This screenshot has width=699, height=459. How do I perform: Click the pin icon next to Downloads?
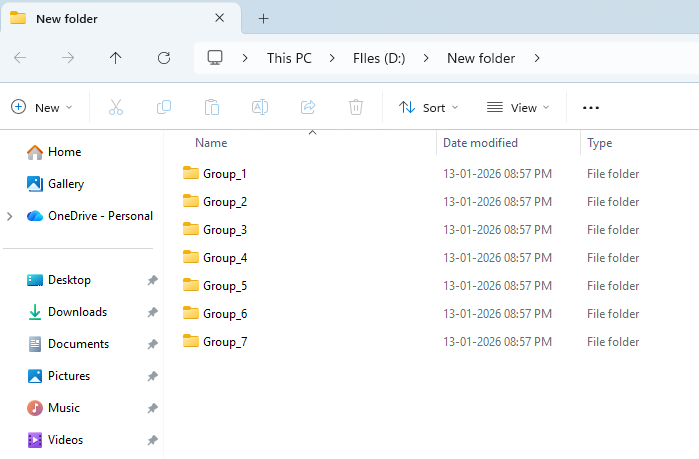click(x=152, y=312)
